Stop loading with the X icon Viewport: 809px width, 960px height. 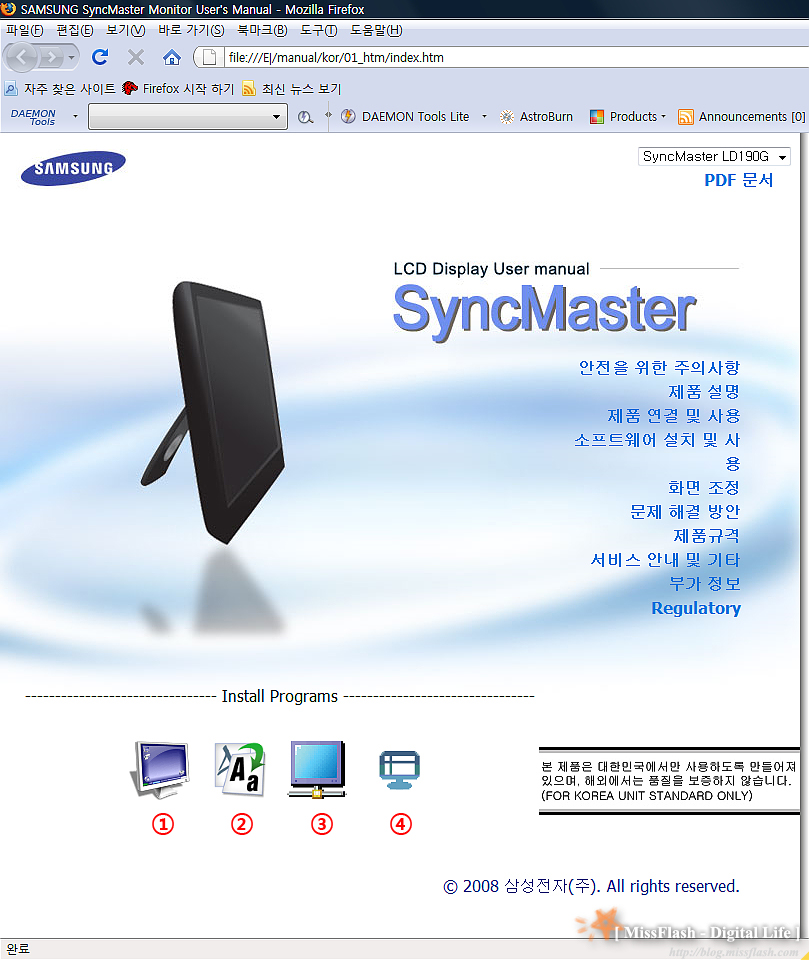pos(136,58)
